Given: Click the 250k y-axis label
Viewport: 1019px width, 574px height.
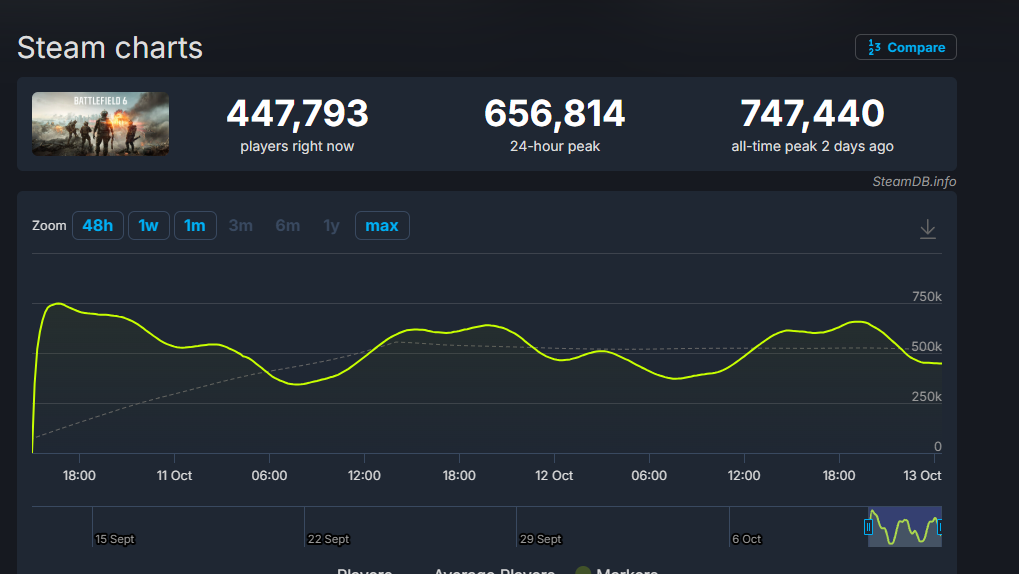Looking at the screenshot, I should [x=927, y=397].
